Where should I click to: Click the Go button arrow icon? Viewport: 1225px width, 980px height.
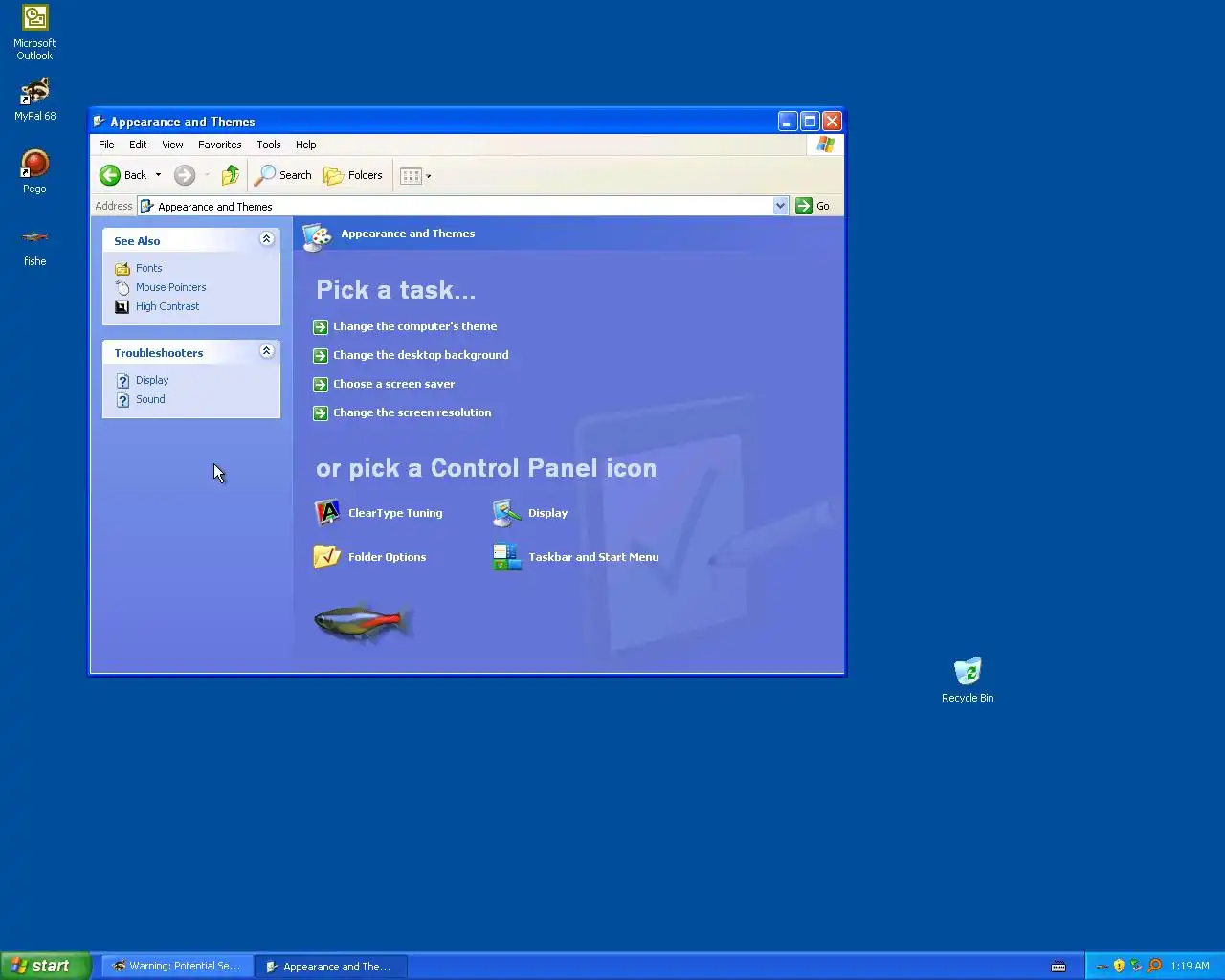(804, 206)
